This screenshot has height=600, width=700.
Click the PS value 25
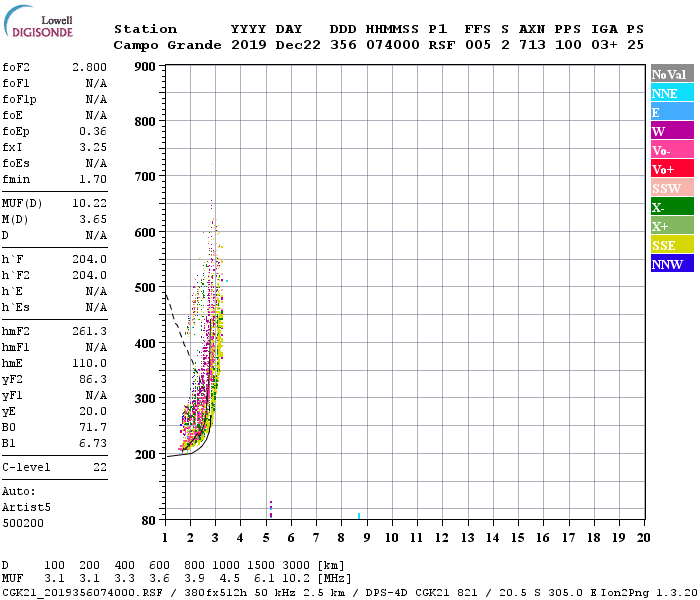point(635,45)
